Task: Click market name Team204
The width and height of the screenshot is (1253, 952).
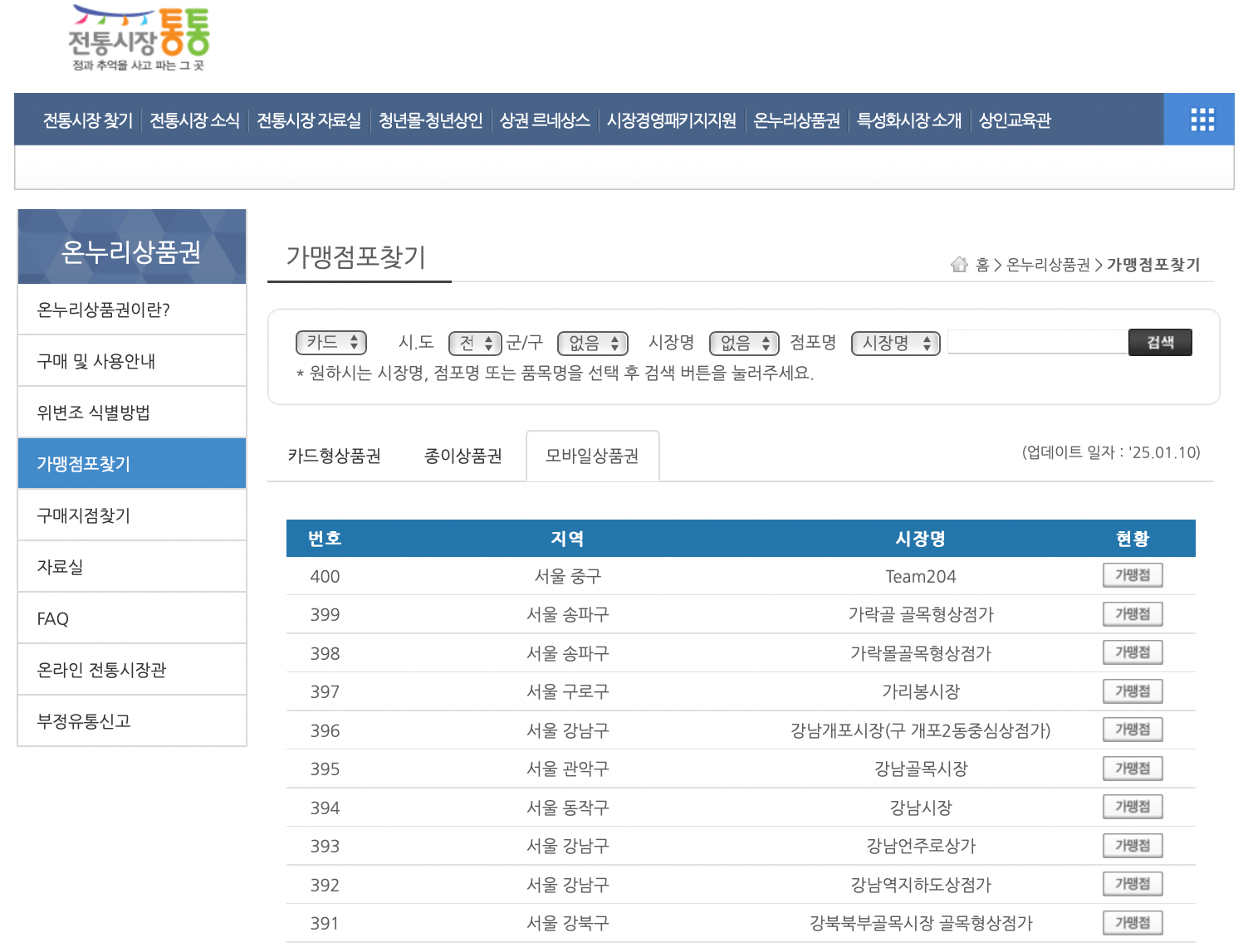Action: tap(921, 576)
